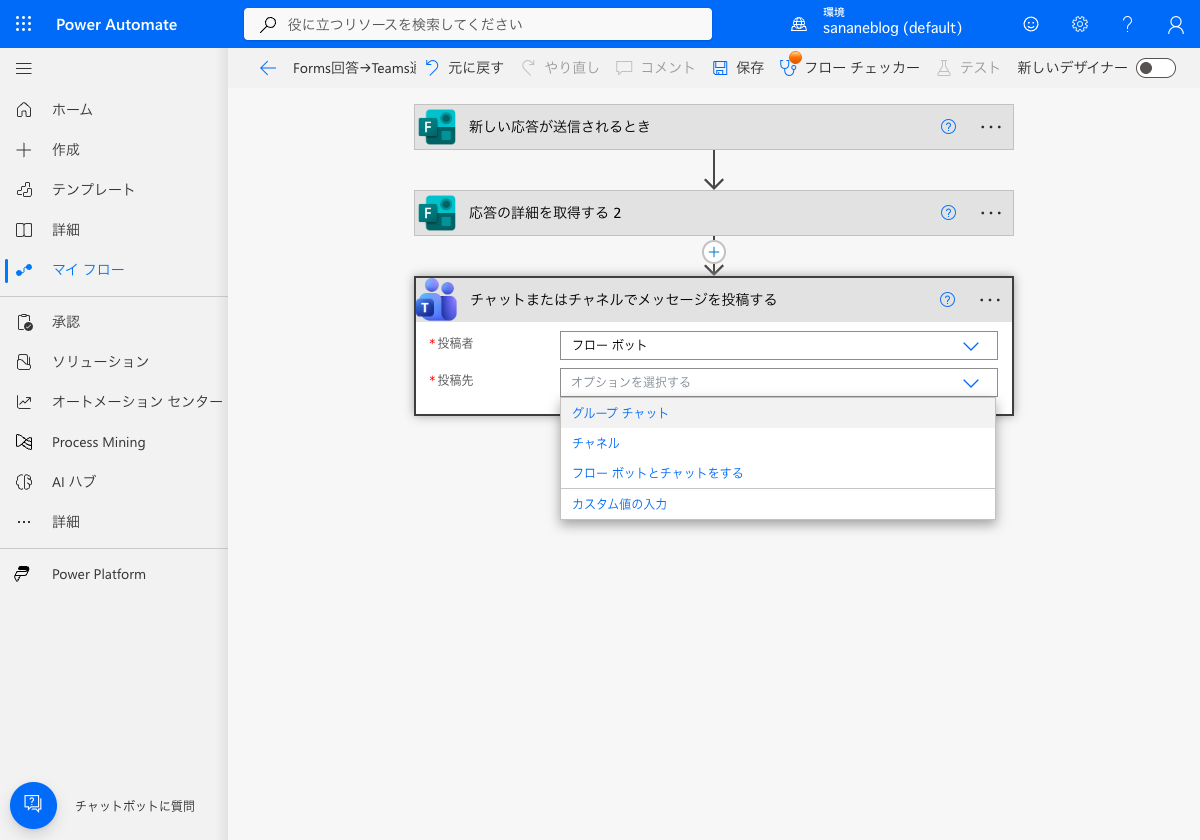The width and height of the screenshot is (1200, 840).
Task: Open Power Platform in sidebar
Action: point(99,574)
